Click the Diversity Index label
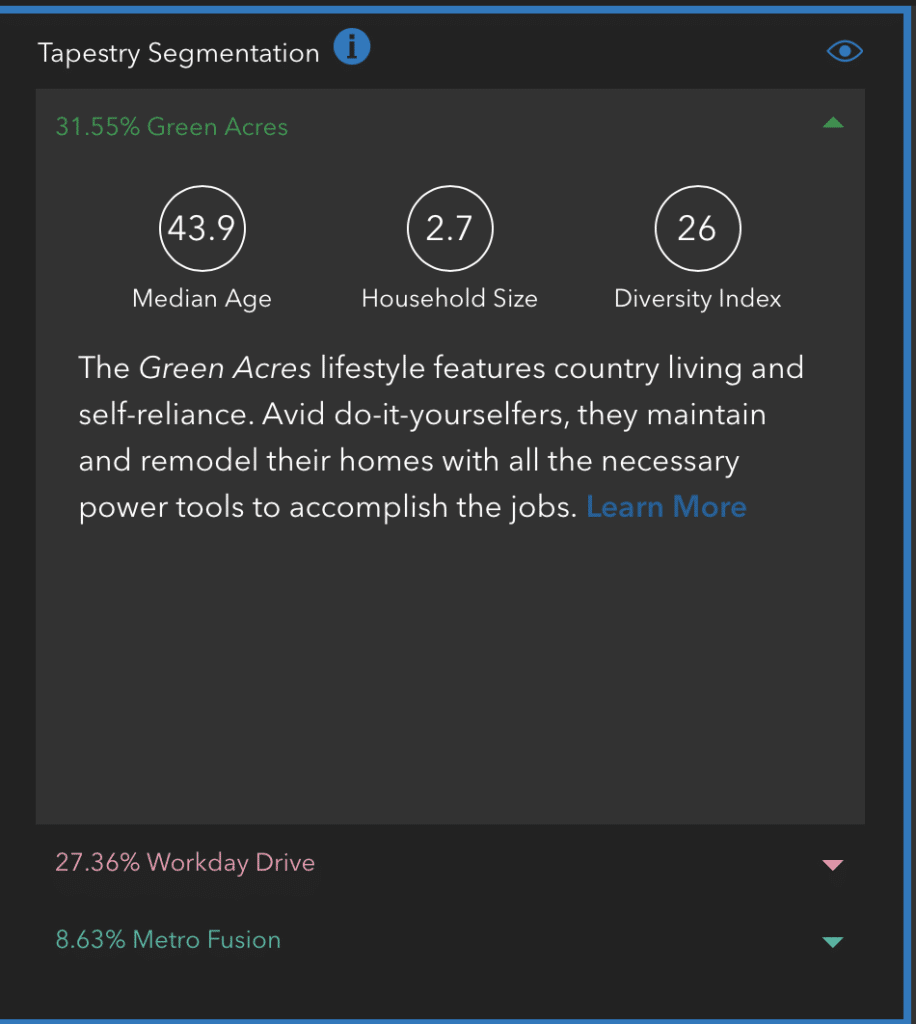Viewport: 916px width, 1024px height. point(698,299)
